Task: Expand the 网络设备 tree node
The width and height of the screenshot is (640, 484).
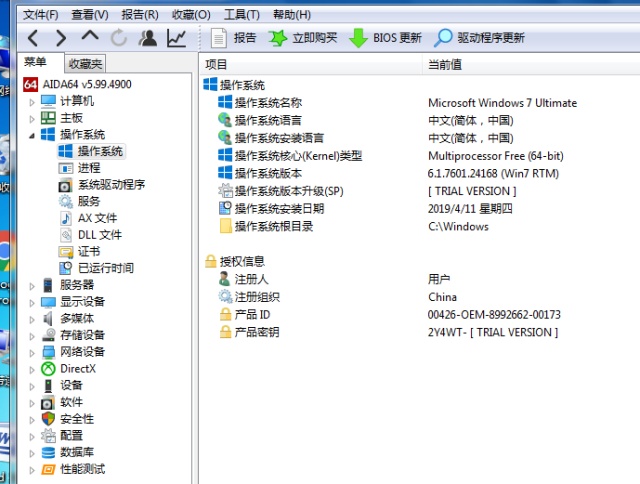Action: (x=32, y=353)
